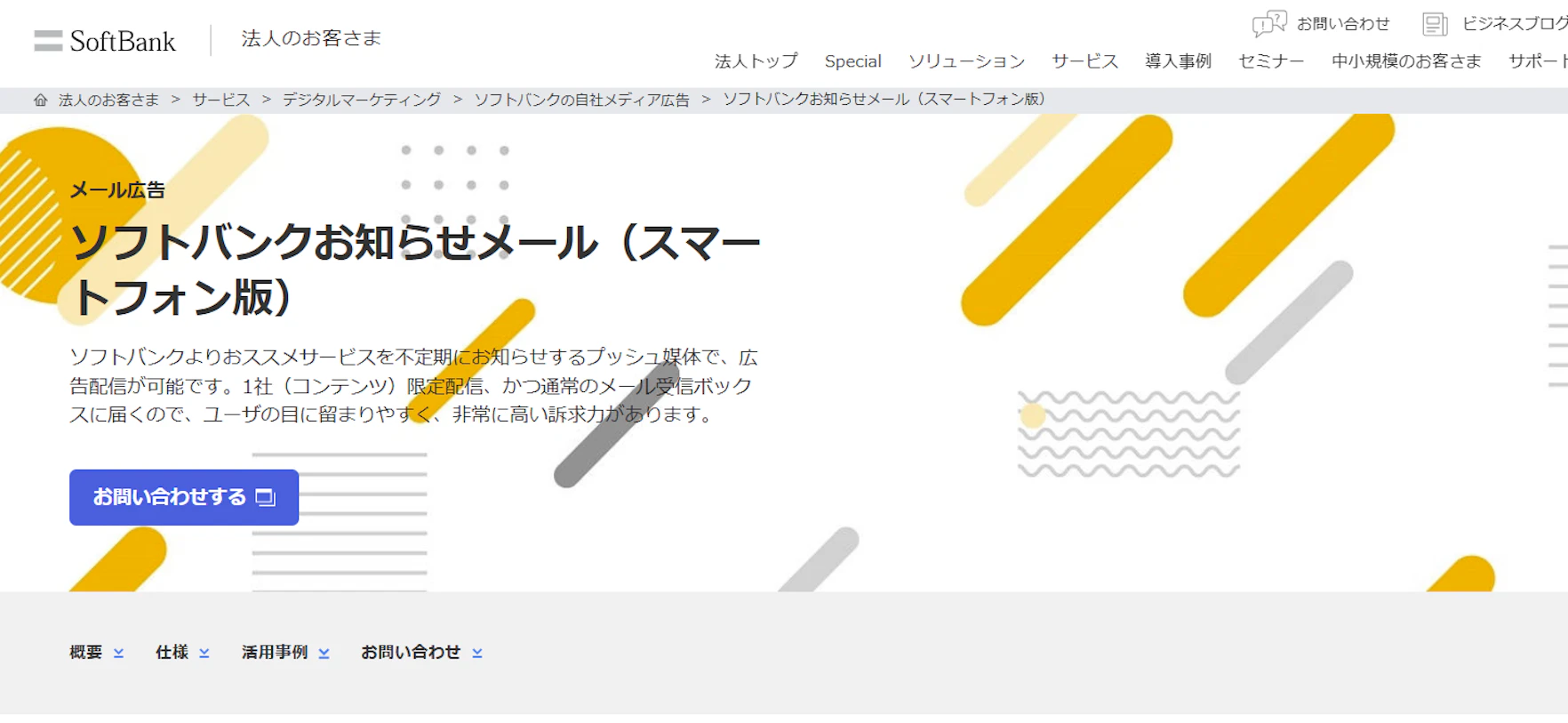Click chevron next to 仕様
Screen dimensions: 1568x723
pos(204,653)
